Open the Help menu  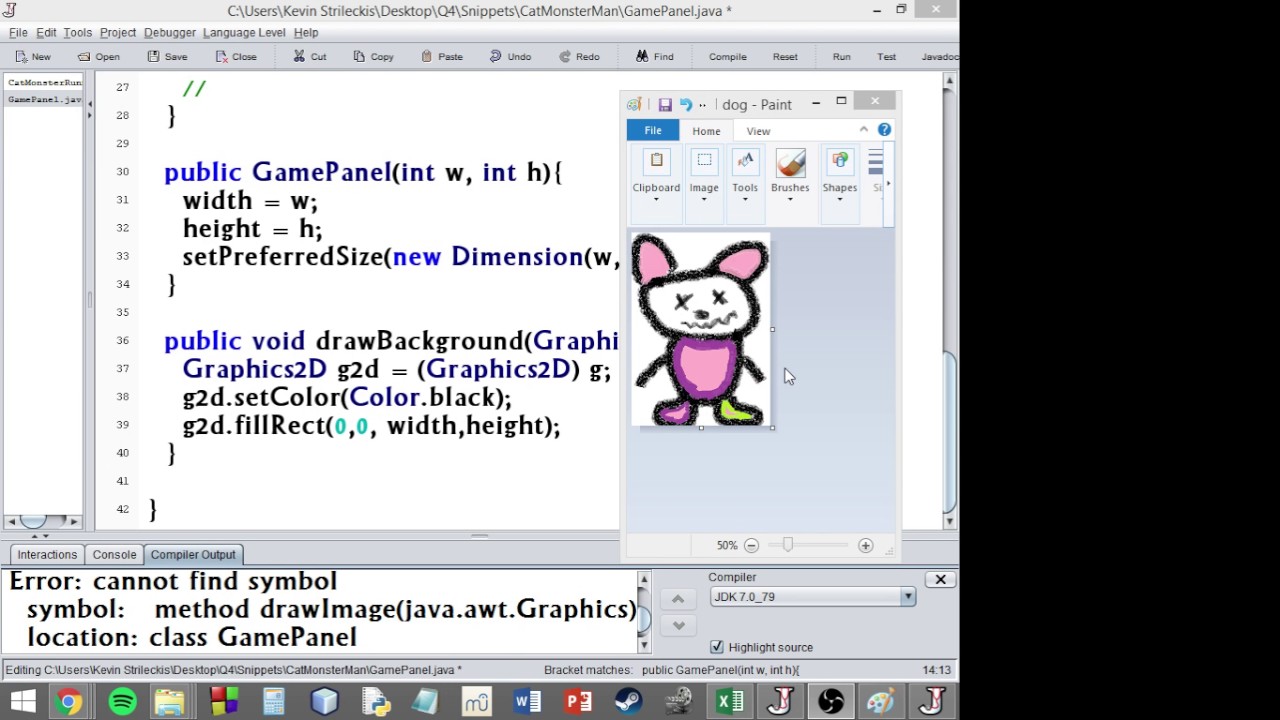pyautogui.click(x=306, y=33)
